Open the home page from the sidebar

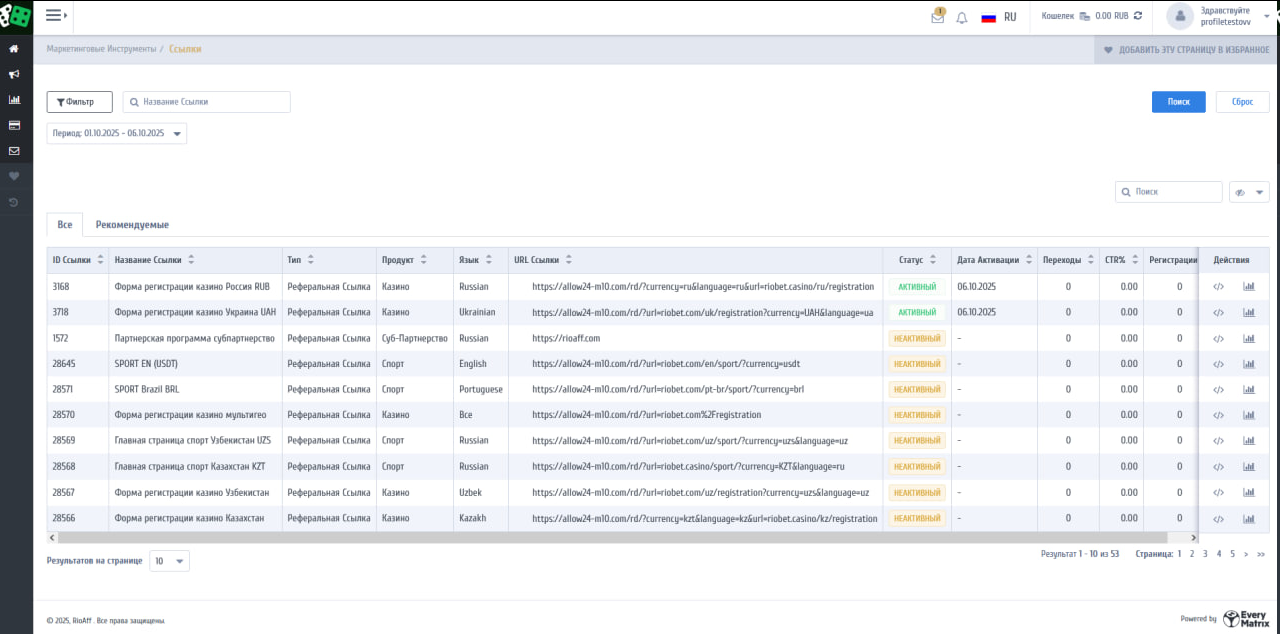point(14,48)
